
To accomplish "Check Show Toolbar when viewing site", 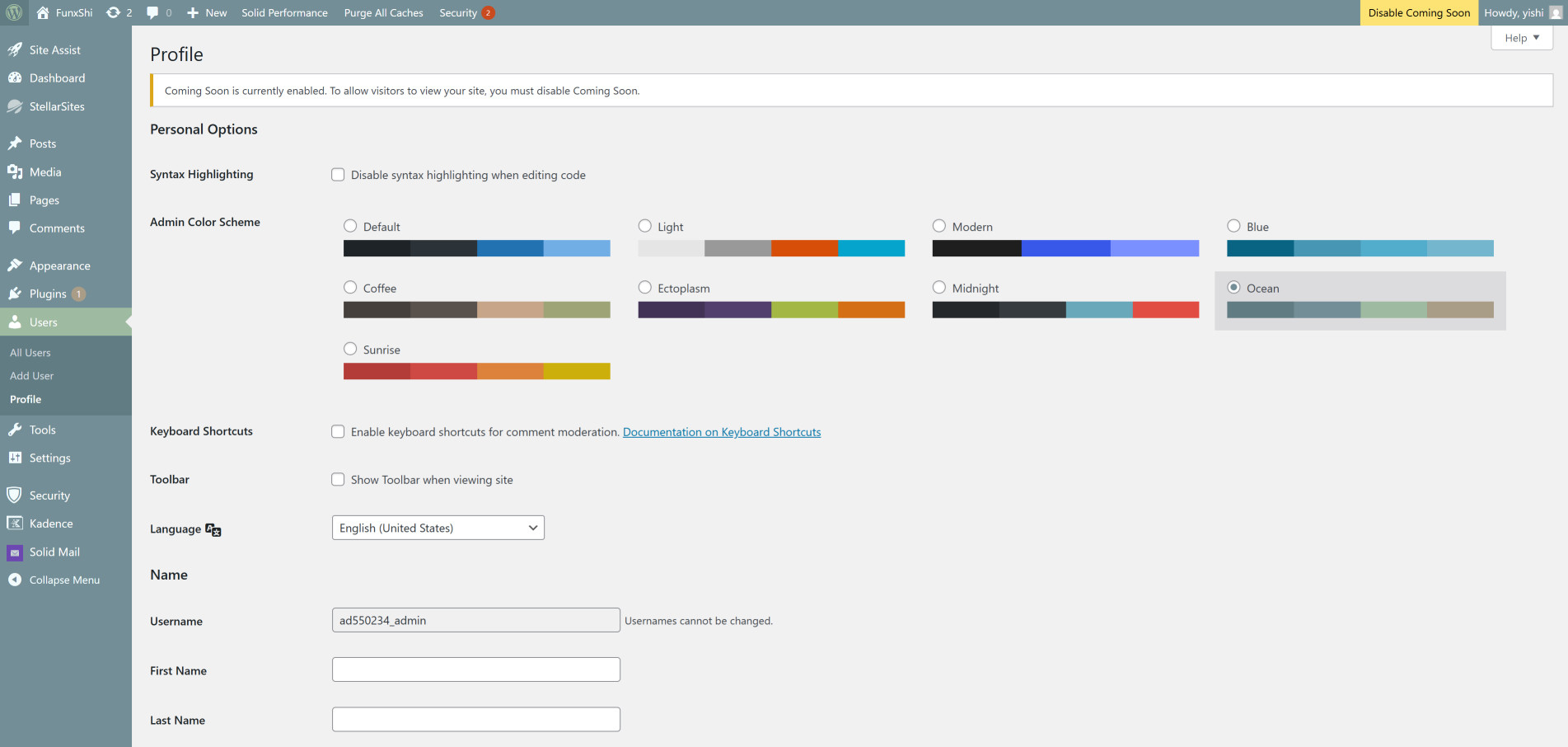I will pyautogui.click(x=338, y=480).
